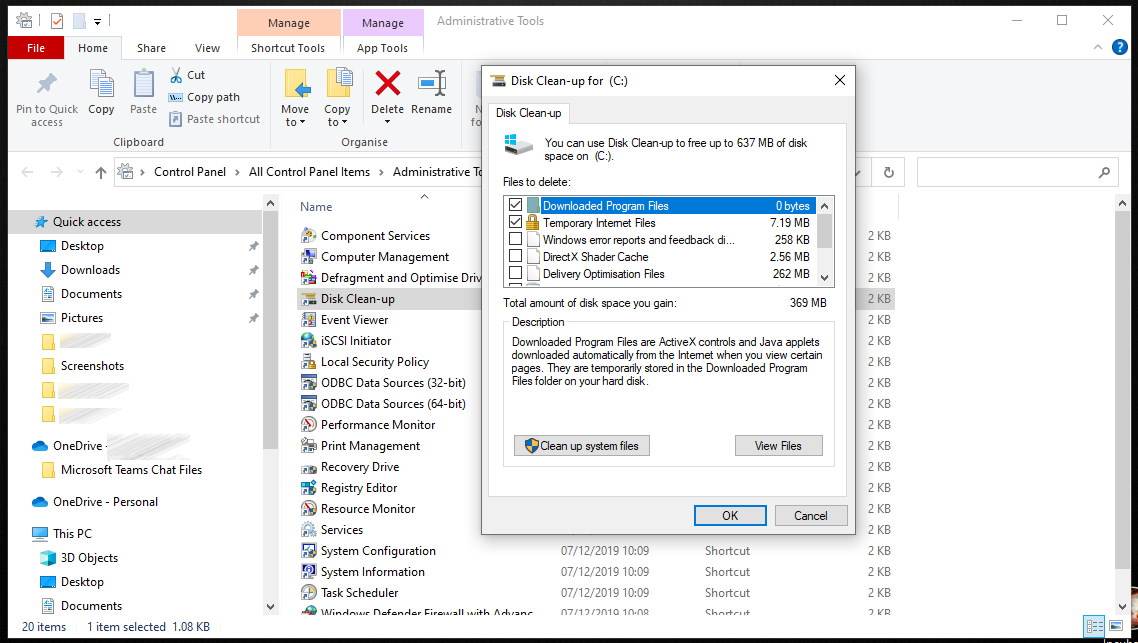The image size is (1138, 643).
Task: Open the File menu
Action: coord(35,47)
